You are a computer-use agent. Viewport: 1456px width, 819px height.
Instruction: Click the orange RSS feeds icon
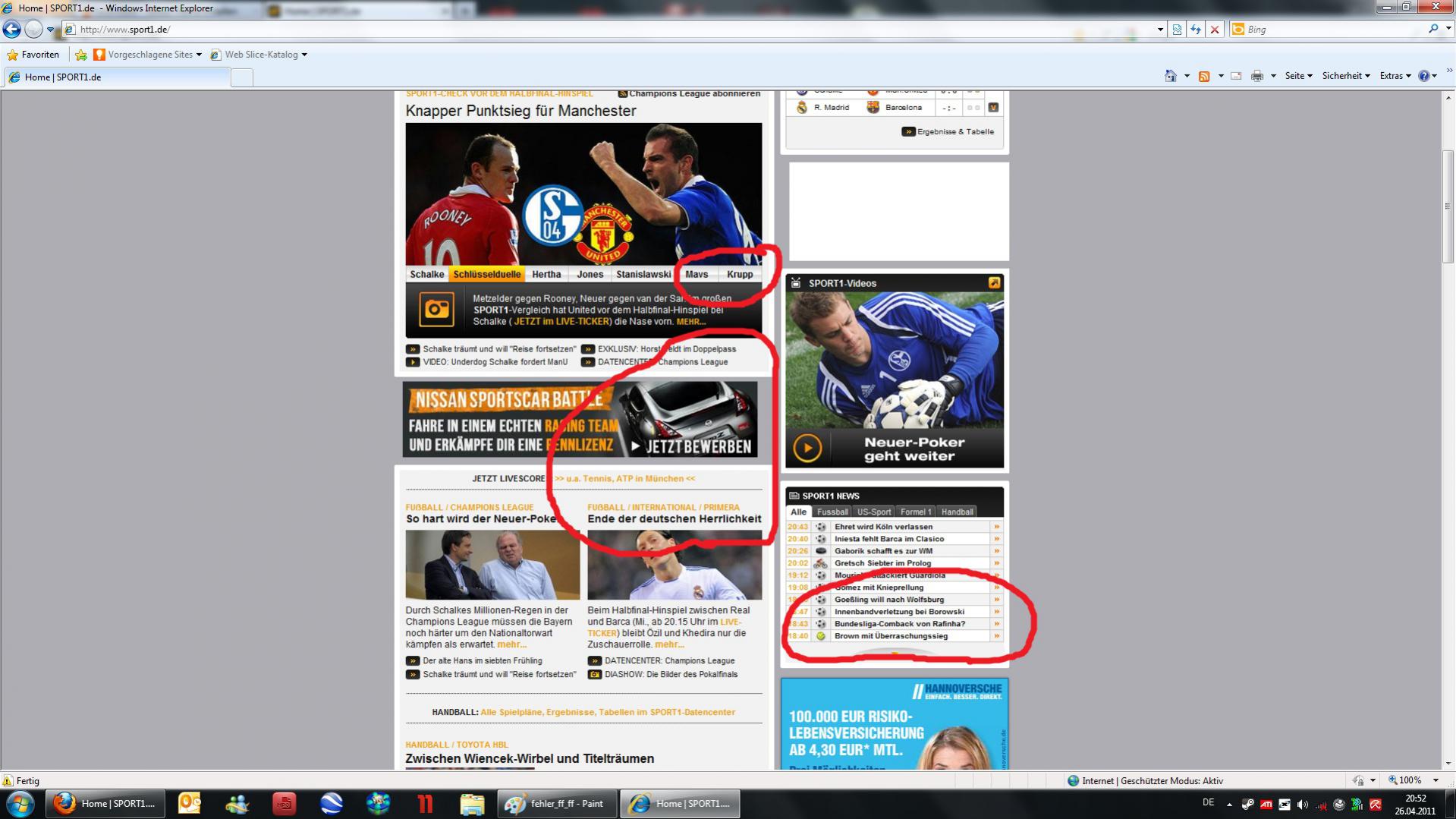click(x=1204, y=76)
